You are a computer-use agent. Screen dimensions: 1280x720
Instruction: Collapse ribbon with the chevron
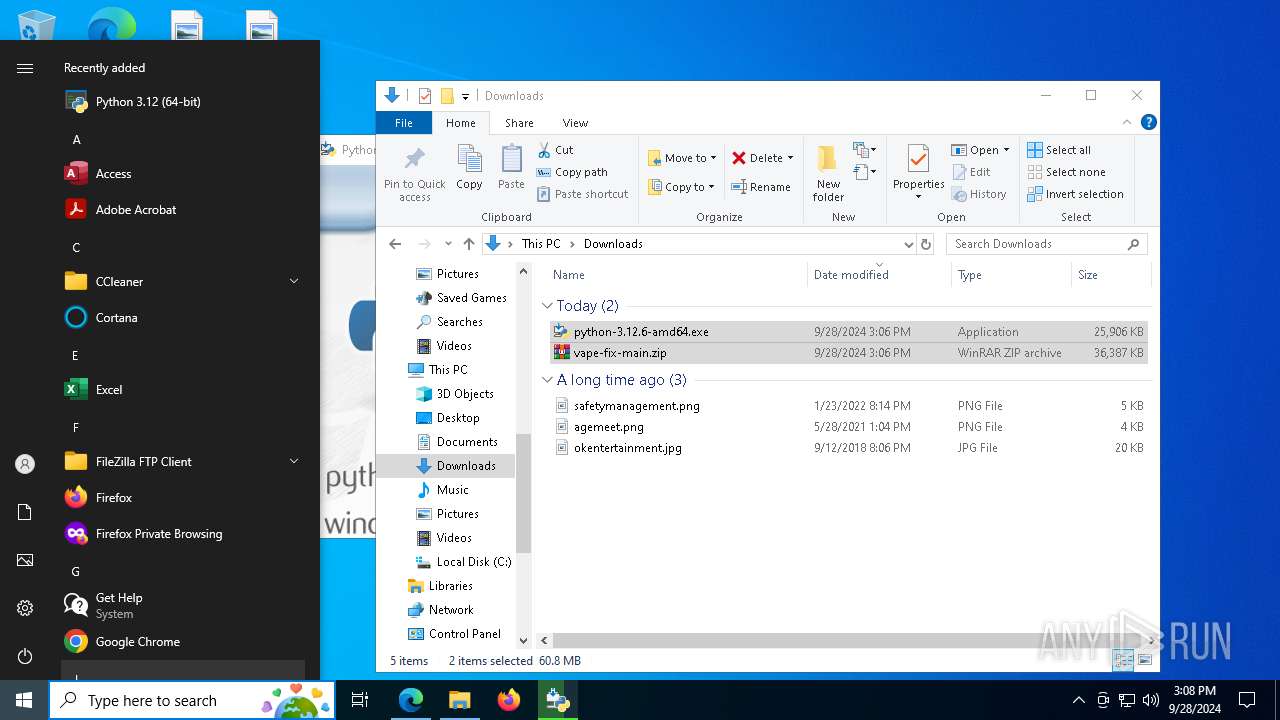1127,122
